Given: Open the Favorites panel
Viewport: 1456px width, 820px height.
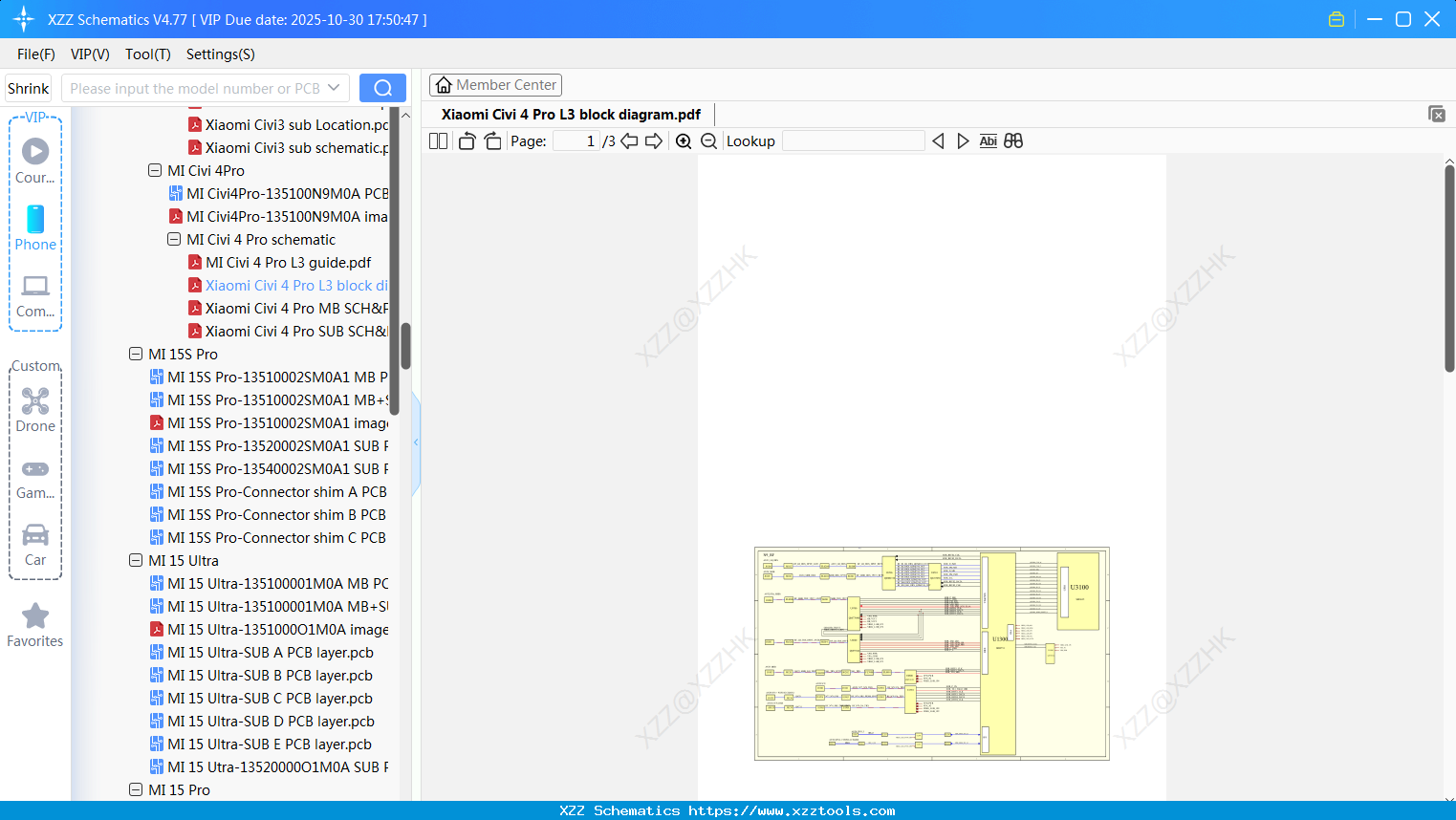Looking at the screenshot, I should (x=34, y=626).
